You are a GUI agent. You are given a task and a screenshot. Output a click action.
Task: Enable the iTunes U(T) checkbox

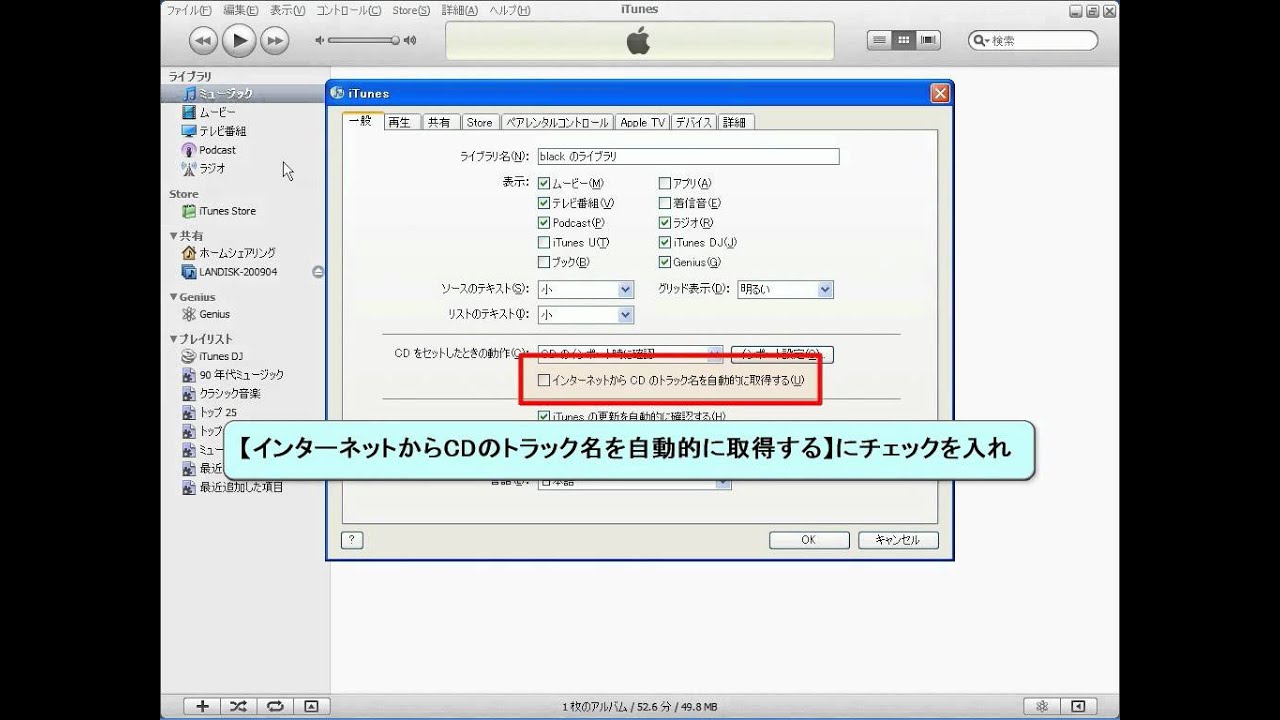click(x=544, y=243)
